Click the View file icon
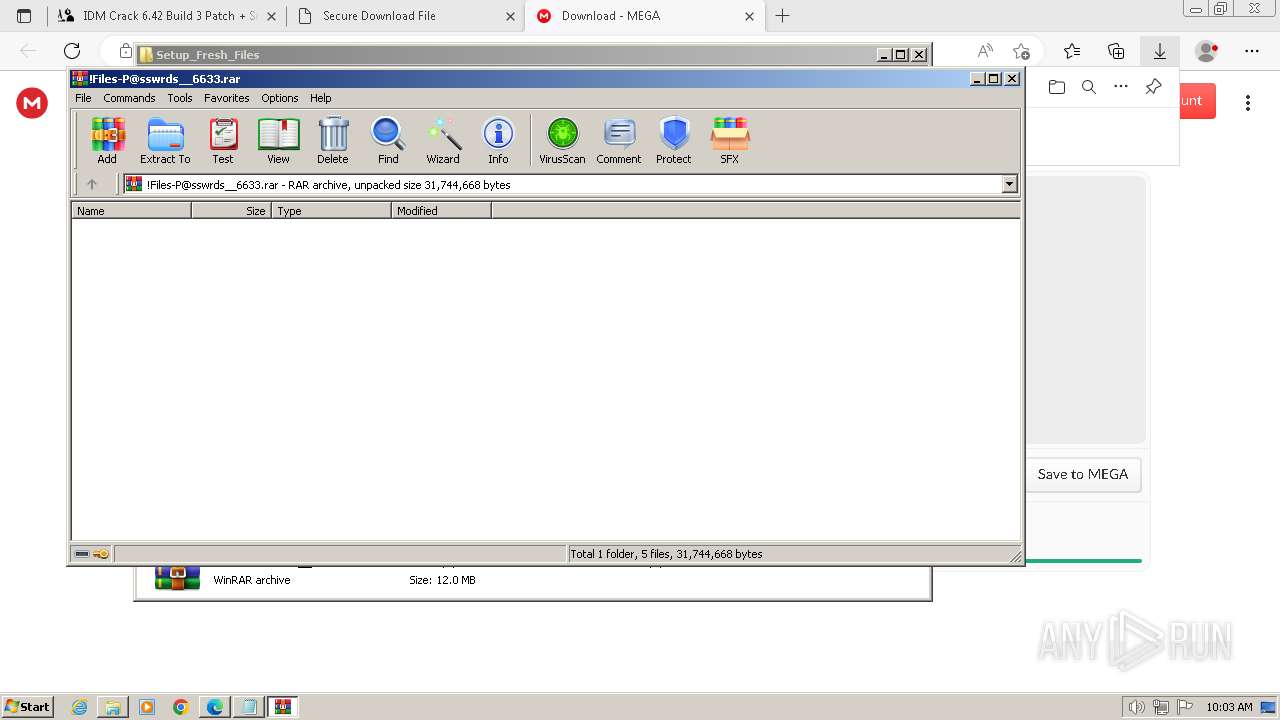1280x720 pixels. [x=278, y=140]
